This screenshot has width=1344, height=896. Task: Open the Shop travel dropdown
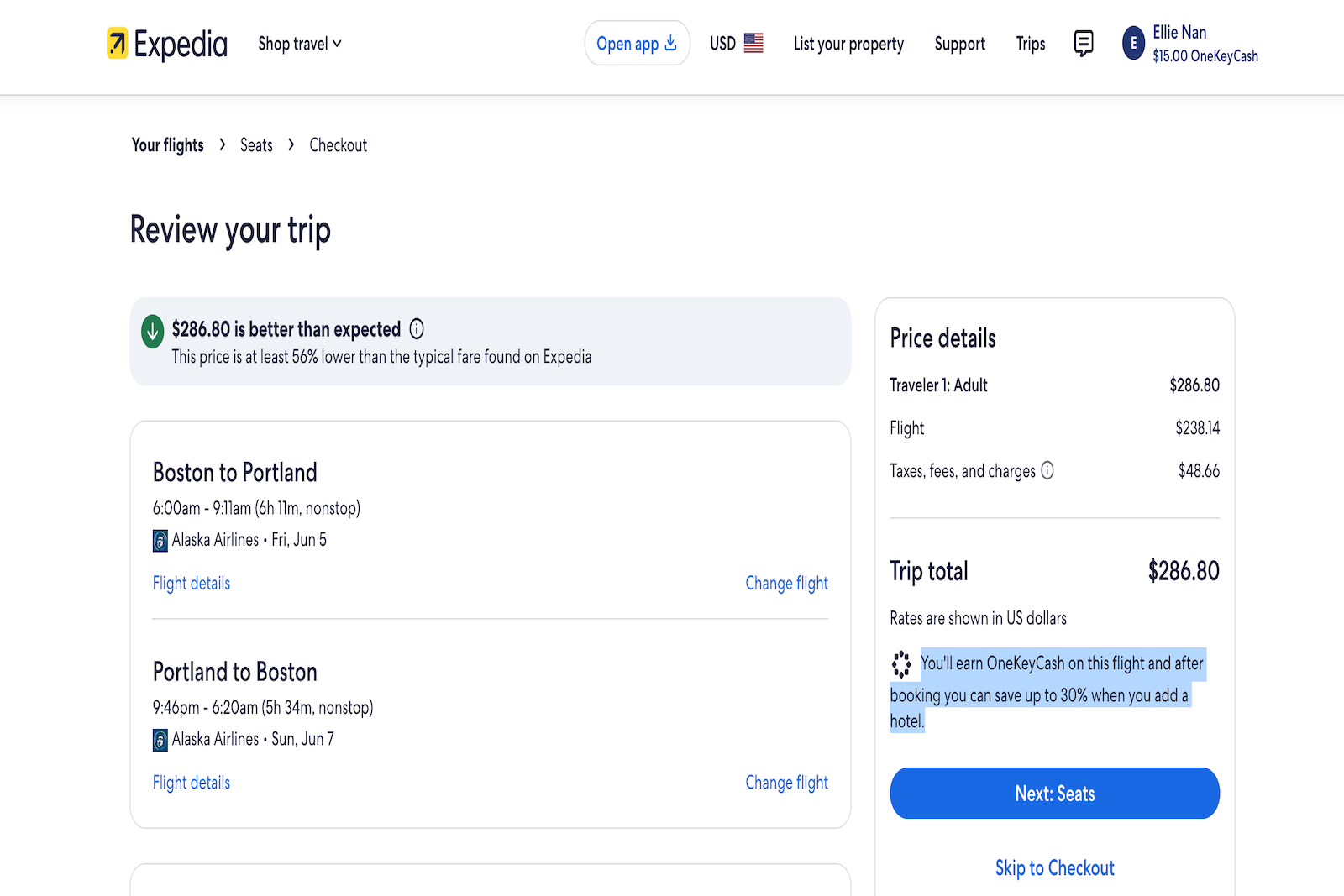298,44
